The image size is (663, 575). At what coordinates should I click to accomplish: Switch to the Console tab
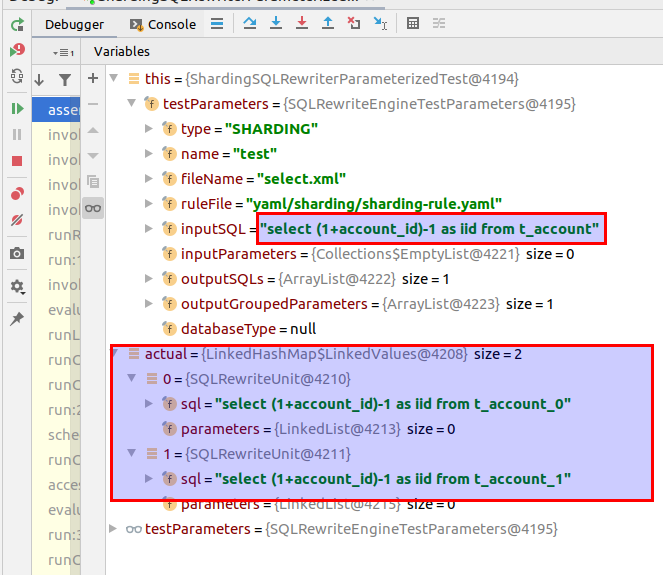click(163, 25)
